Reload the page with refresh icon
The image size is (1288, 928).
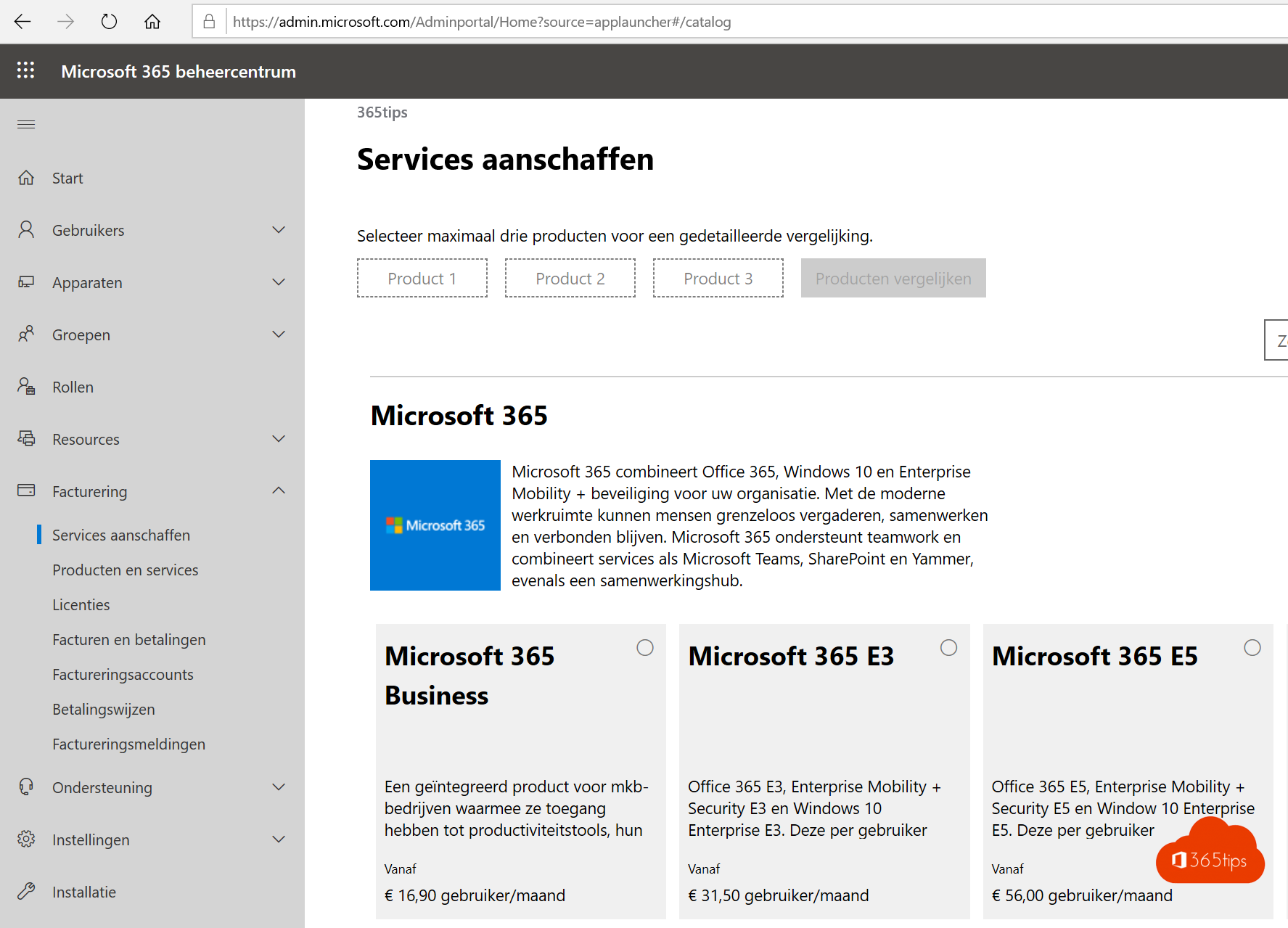(109, 22)
